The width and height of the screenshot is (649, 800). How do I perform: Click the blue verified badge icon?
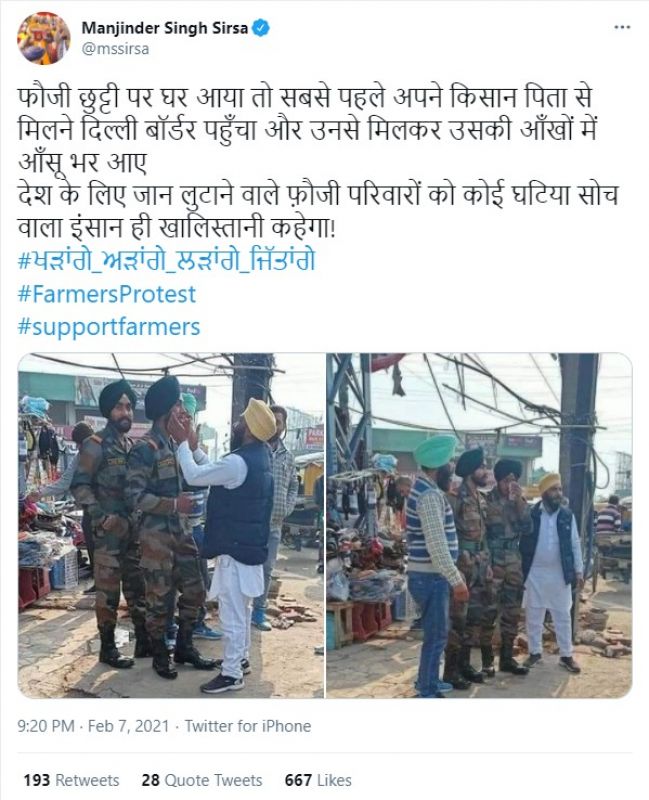point(261,28)
